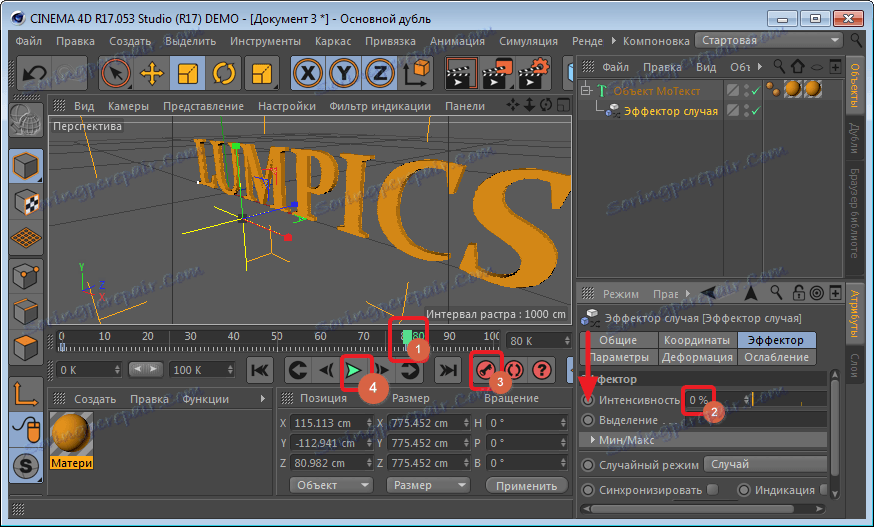Go to end of animation
Viewport: 874px width, 527px height.
[x=448, y=370]
